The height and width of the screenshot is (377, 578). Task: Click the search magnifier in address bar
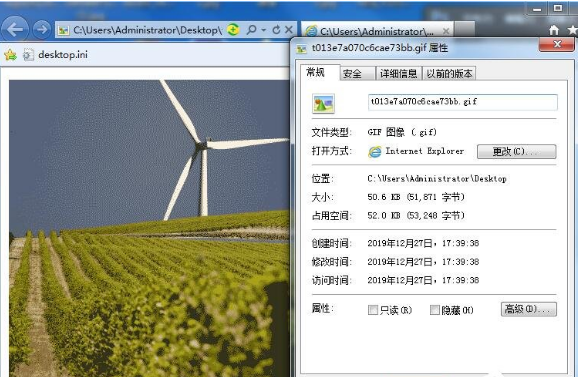pos(251,29)
